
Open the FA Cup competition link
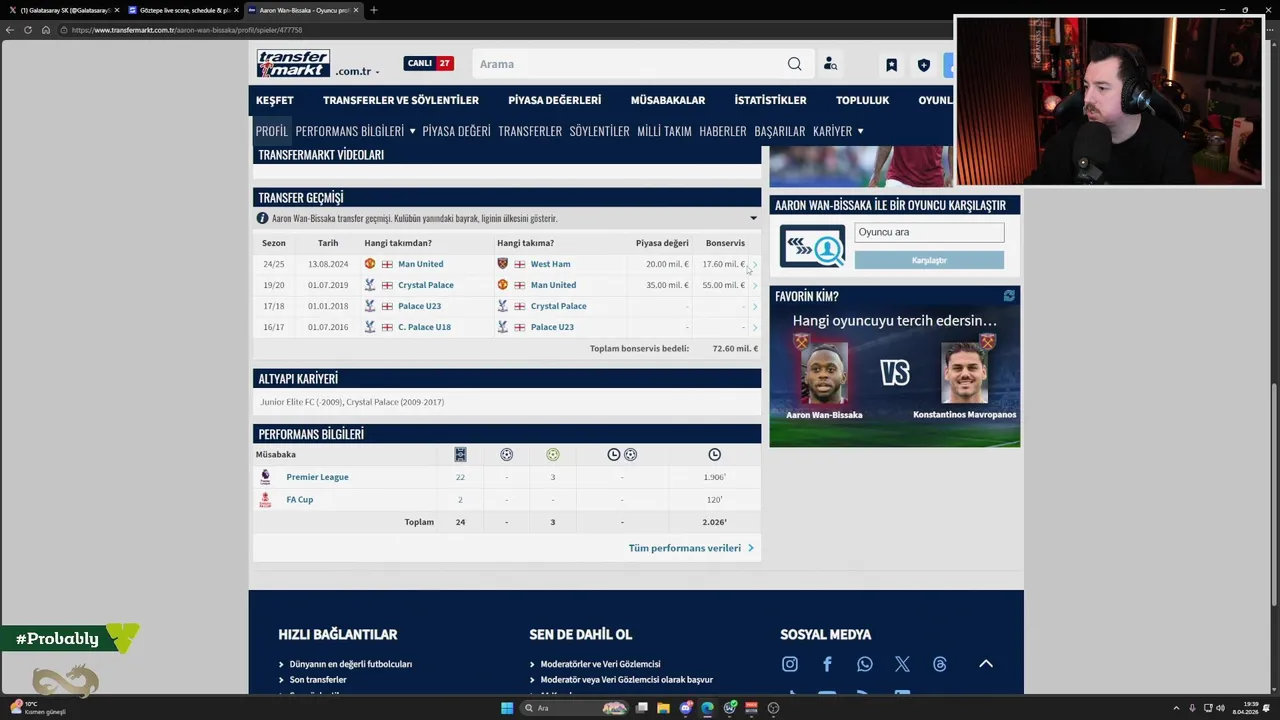299,500
